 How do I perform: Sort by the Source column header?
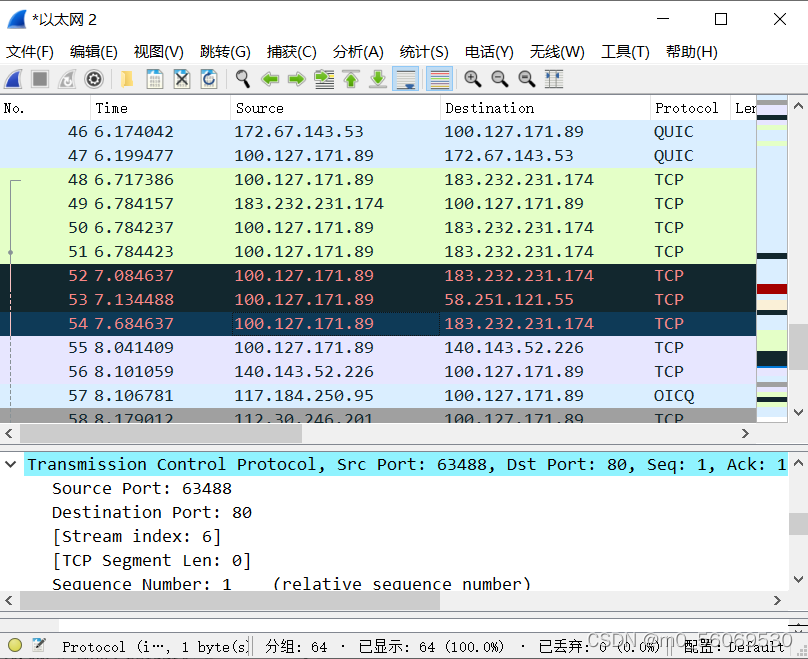(260, 108)
